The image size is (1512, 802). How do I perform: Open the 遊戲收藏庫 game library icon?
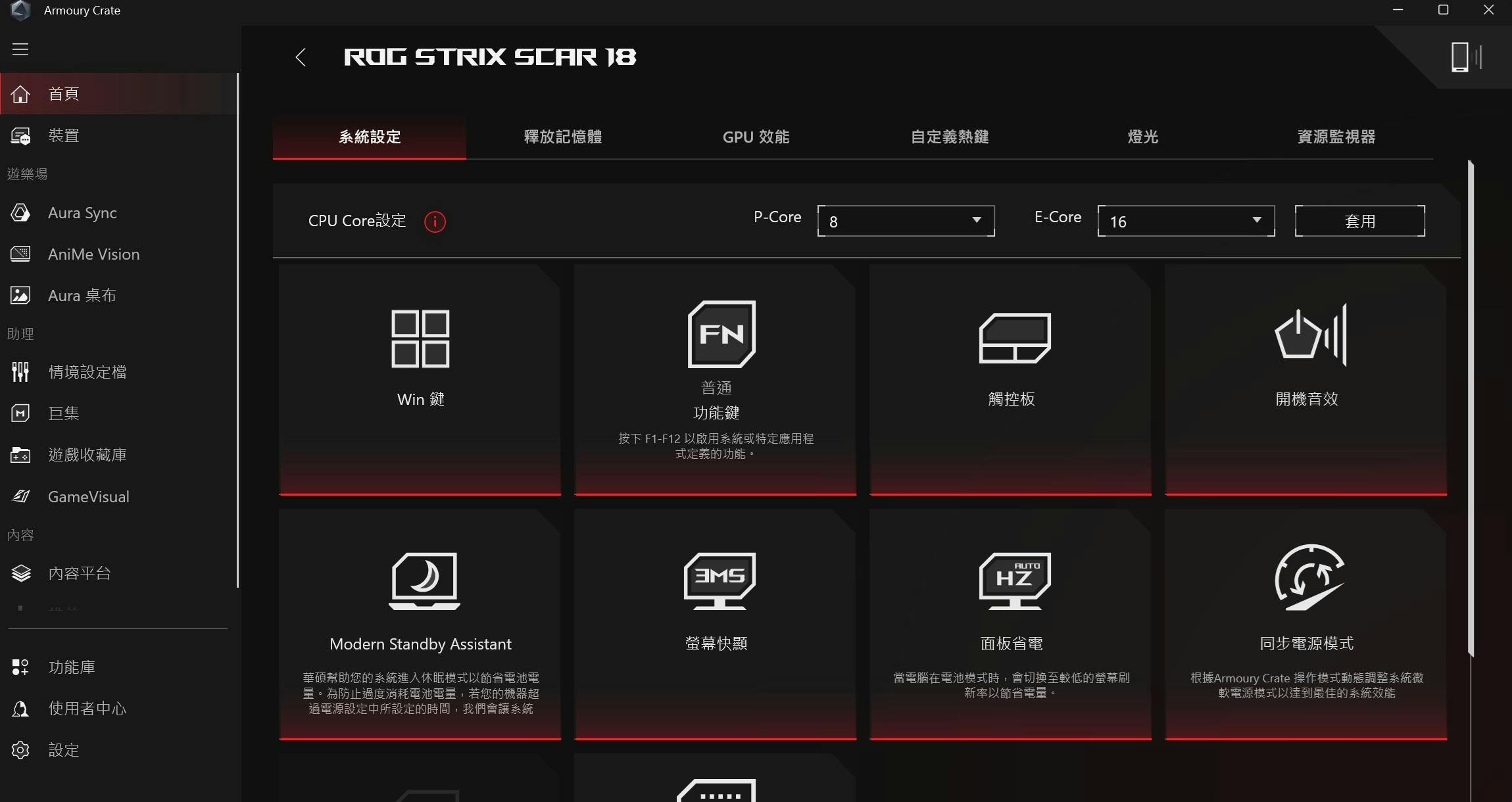click(x=20, y=455)
